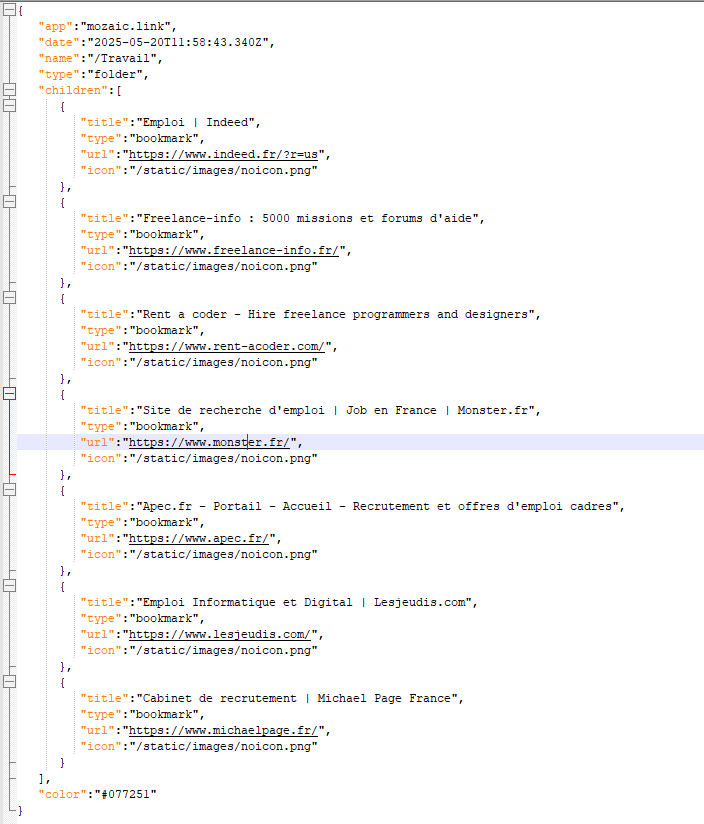
Task: Click "bookmark" type value in Indeed block
Action: (164, 139)
